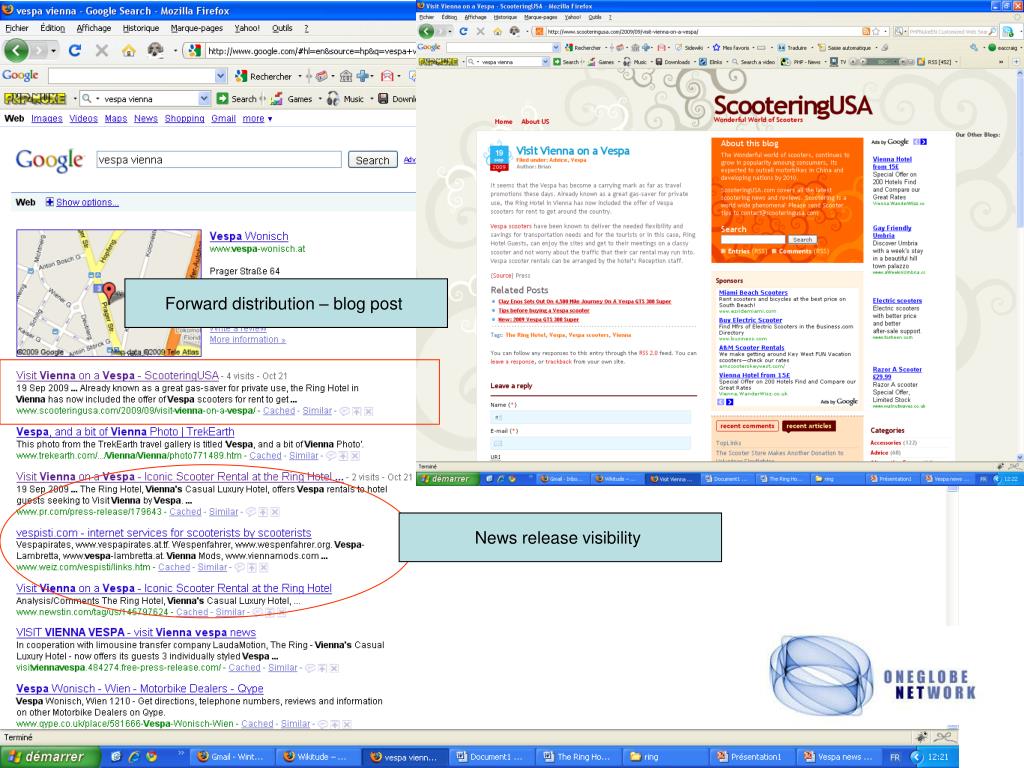This screenshot has width=1024, height=768.
Task: Go Home in the ScooteringUSA window toolbar
Action: tap(498, 31)
